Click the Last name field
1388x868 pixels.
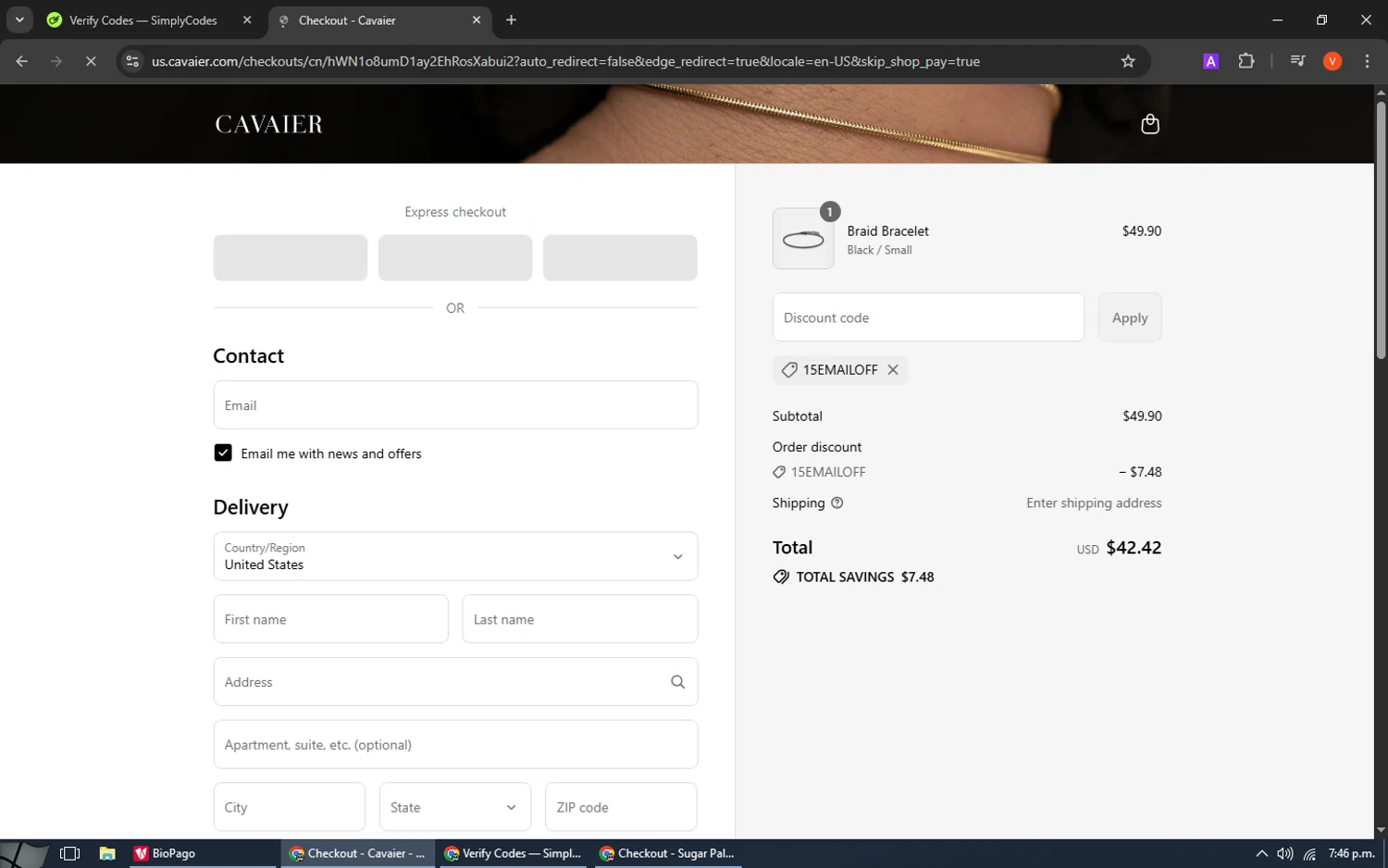(x=580, y=619)
